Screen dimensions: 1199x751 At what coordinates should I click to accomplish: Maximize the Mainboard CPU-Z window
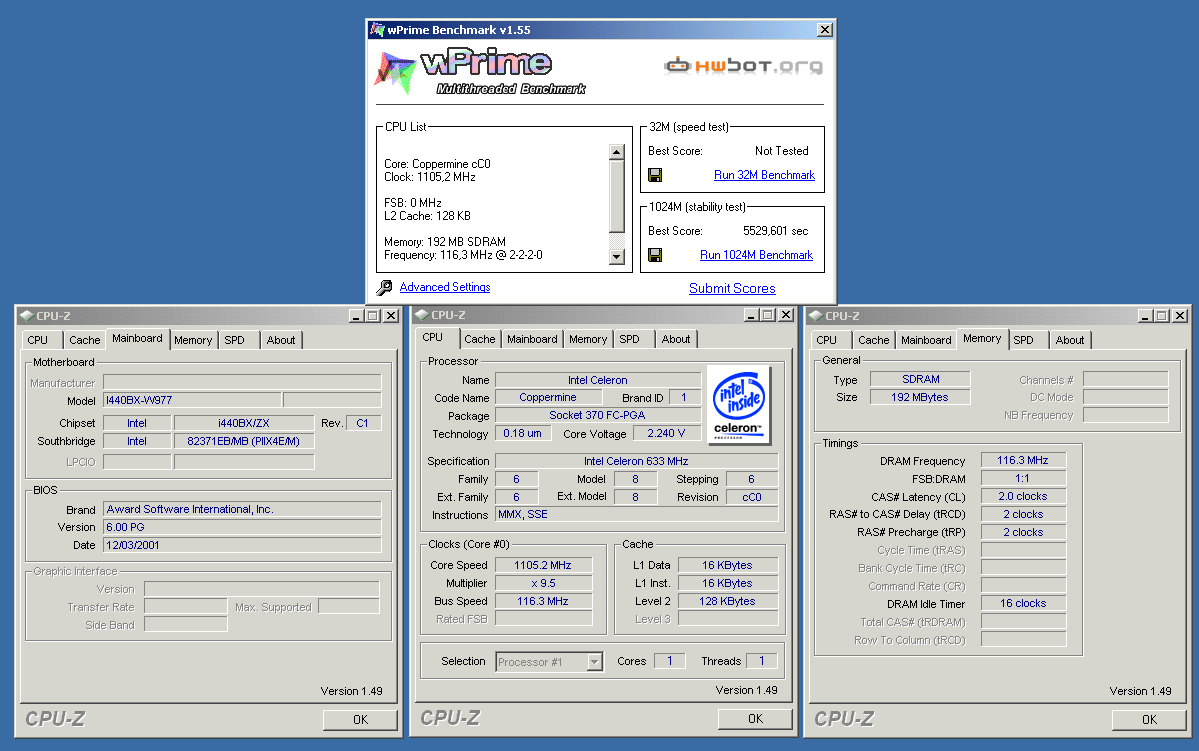click(372, 316)
